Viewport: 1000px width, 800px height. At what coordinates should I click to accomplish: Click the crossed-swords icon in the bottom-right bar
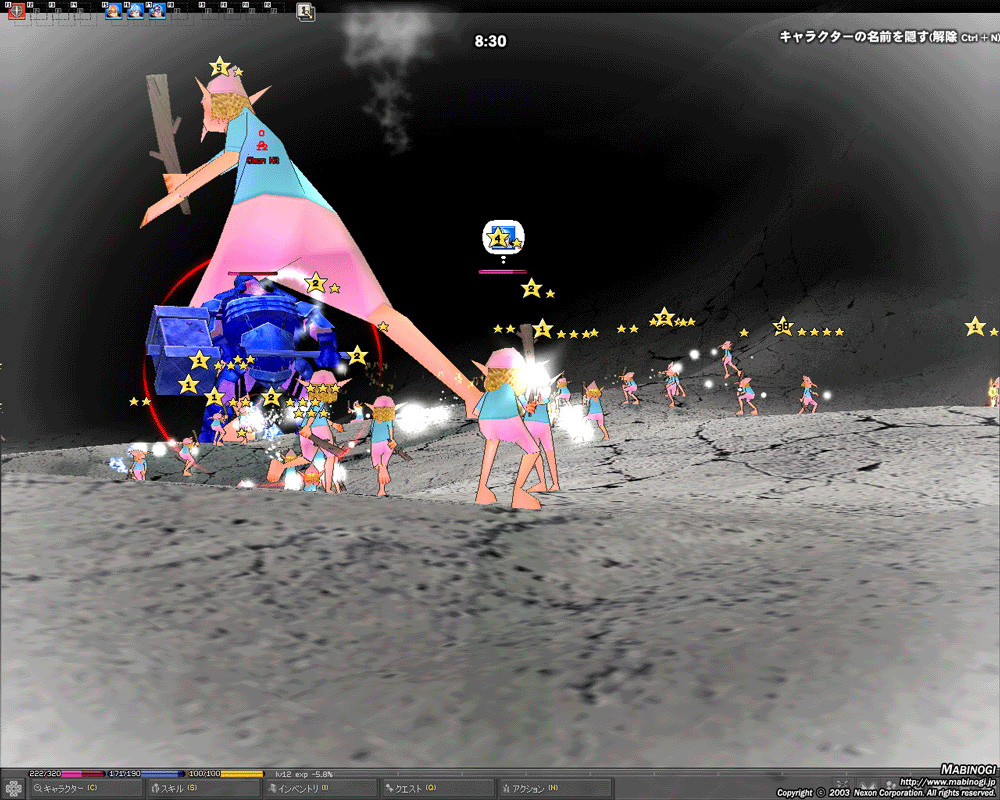tap(842, 784)
